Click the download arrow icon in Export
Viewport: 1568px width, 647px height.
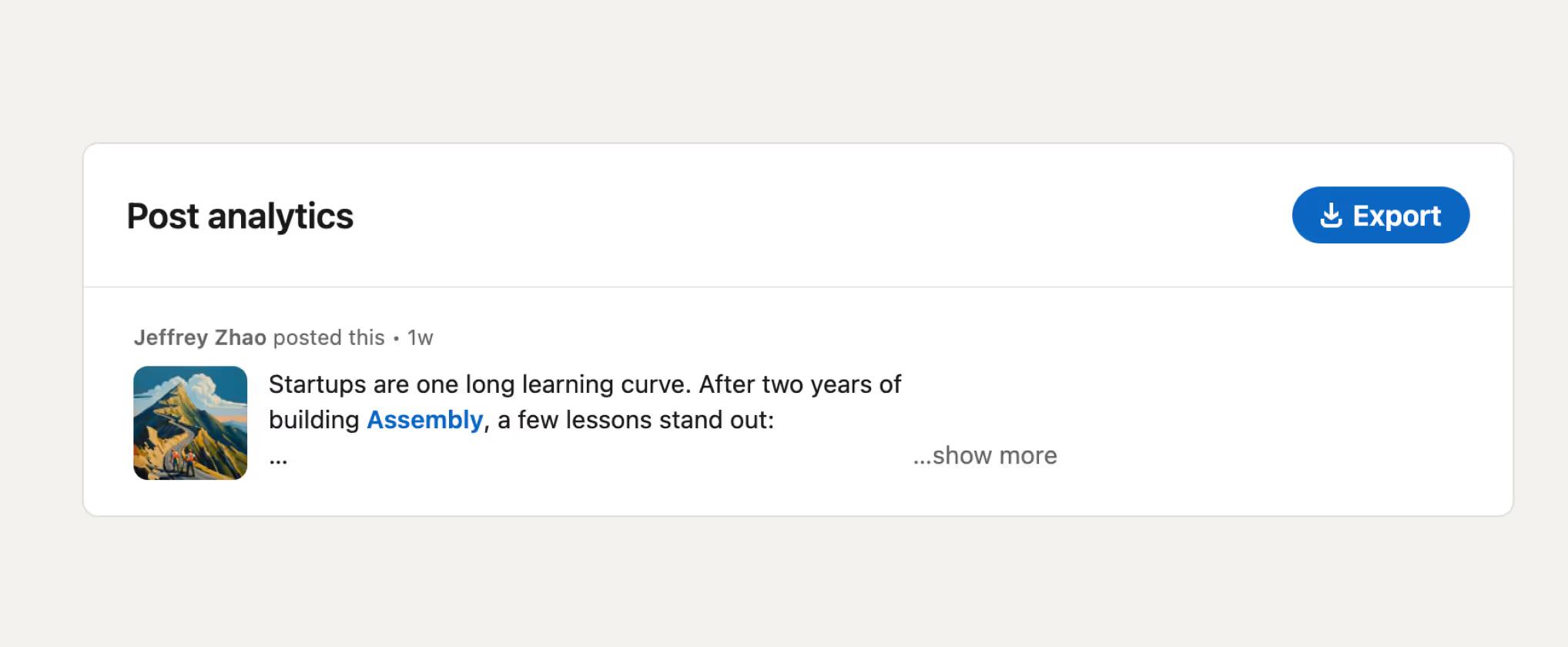(1331, 216)
